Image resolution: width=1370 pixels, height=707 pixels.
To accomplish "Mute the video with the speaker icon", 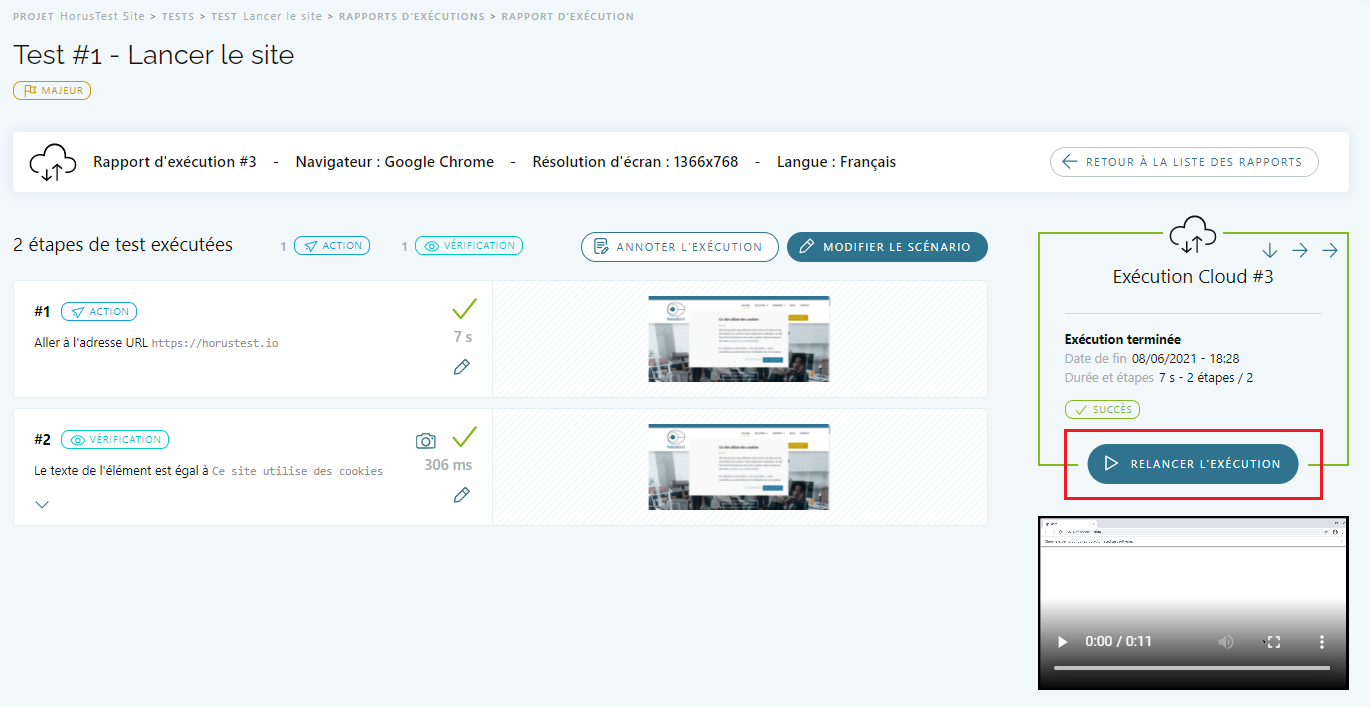I will tap(1226, 642).
